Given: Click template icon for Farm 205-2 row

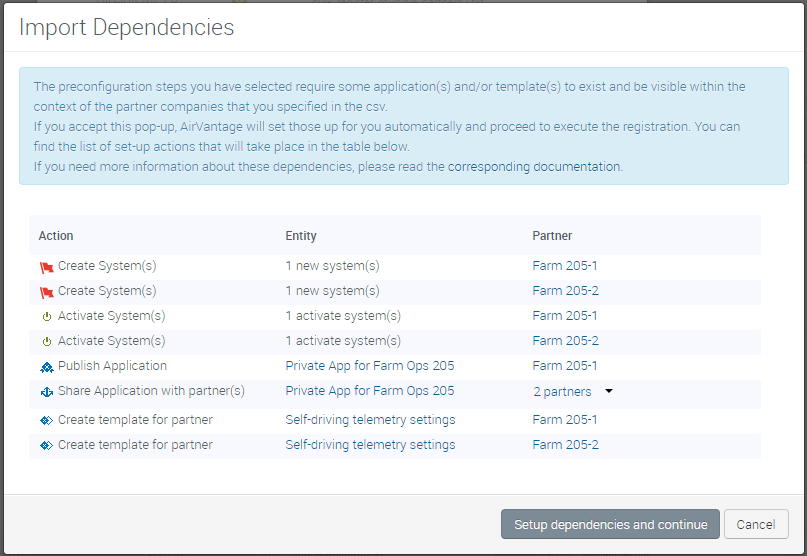Looking at the screenshot, I should point(46,445).
